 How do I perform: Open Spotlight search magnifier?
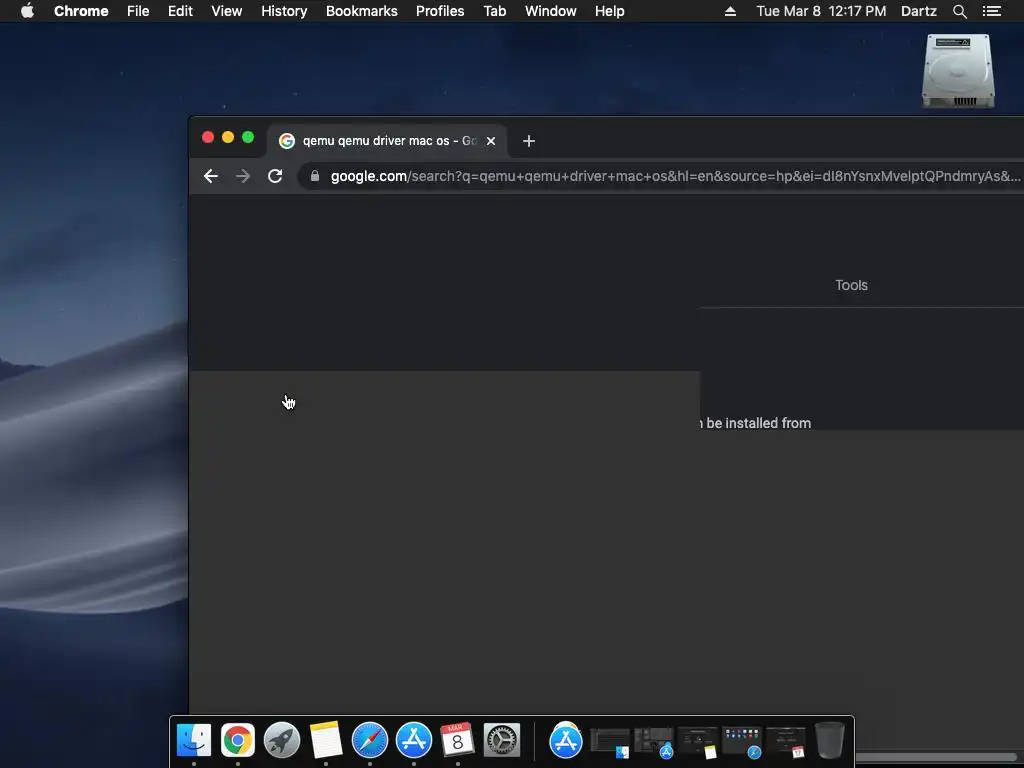(x=959, y=11)
